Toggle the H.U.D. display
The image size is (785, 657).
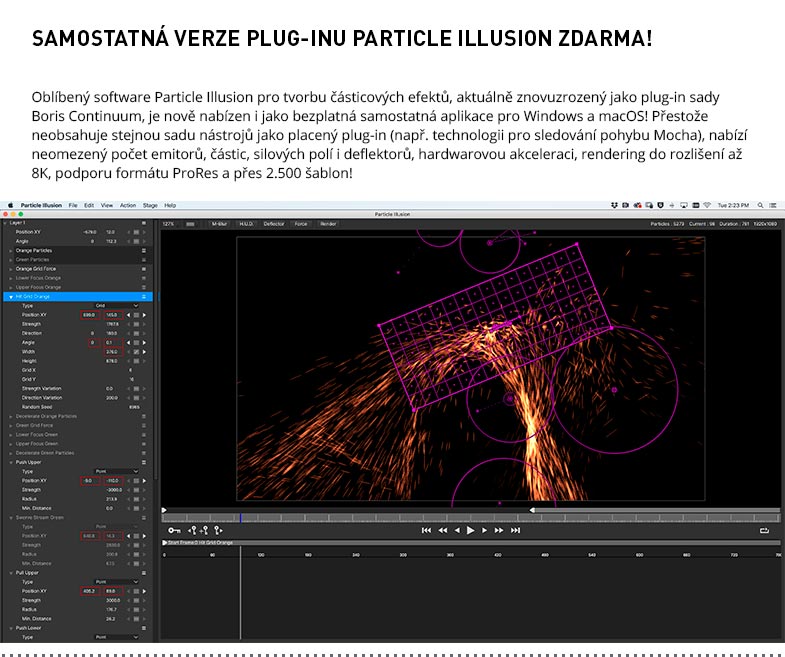click(246, 224)
